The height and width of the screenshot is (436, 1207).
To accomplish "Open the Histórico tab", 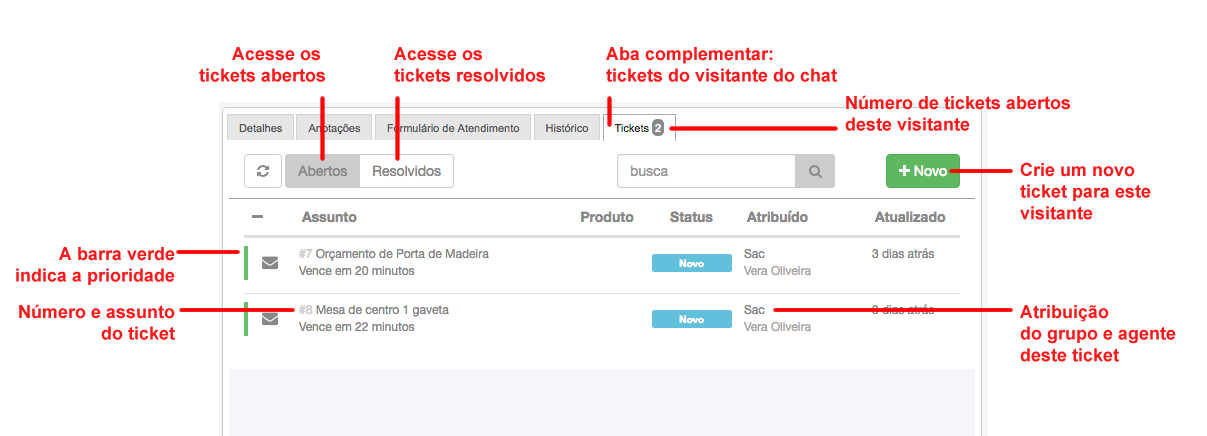I will click(x=567, y=128).
